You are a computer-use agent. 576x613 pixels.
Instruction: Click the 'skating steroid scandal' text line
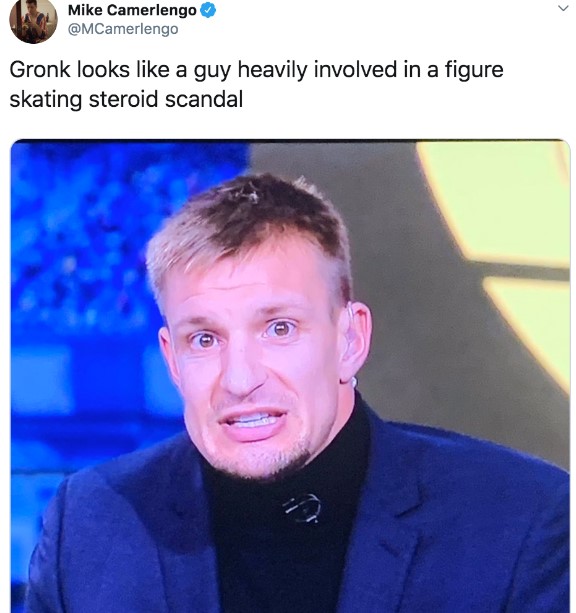126,99
